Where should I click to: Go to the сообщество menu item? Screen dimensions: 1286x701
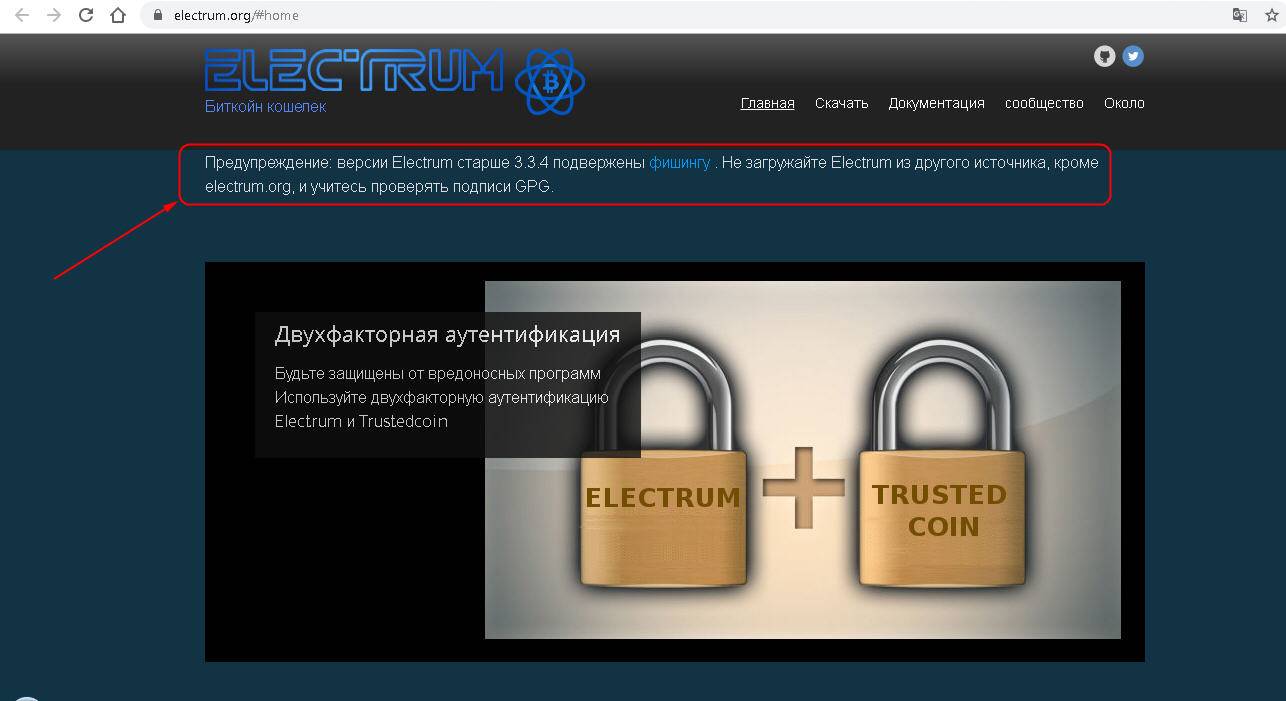click(x=1044, y=103)
